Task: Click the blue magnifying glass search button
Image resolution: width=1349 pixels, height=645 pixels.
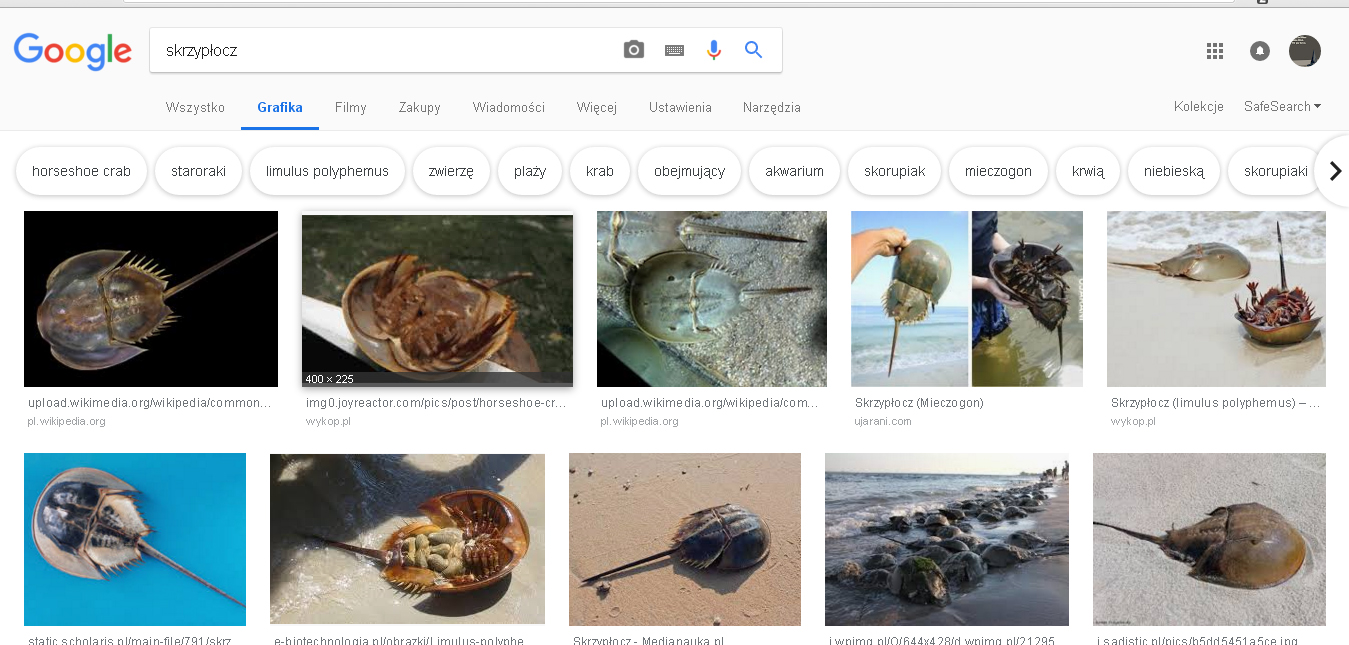Action: [753, 50]
